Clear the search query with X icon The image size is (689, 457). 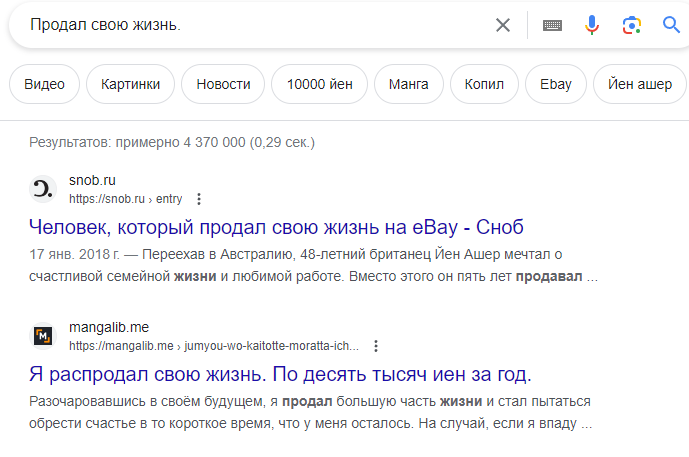tap(503, 25)
